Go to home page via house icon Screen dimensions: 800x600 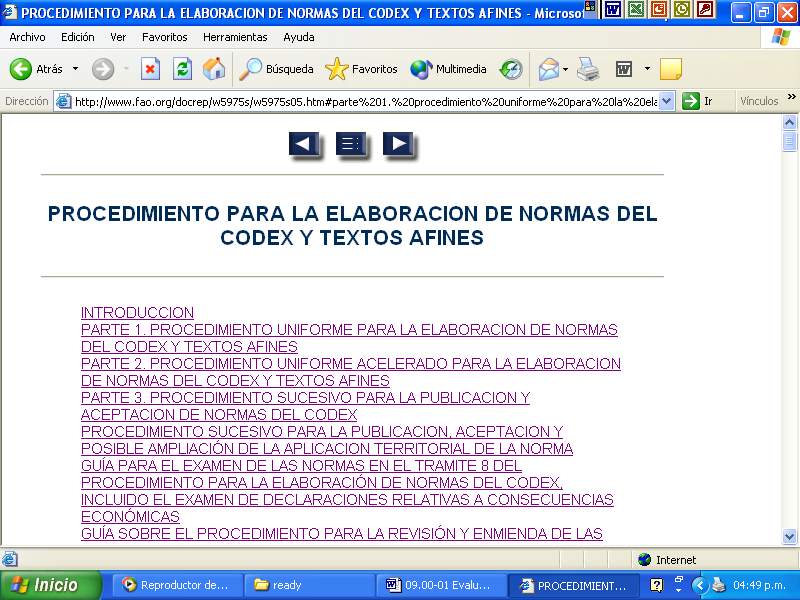tap(214, 69)
